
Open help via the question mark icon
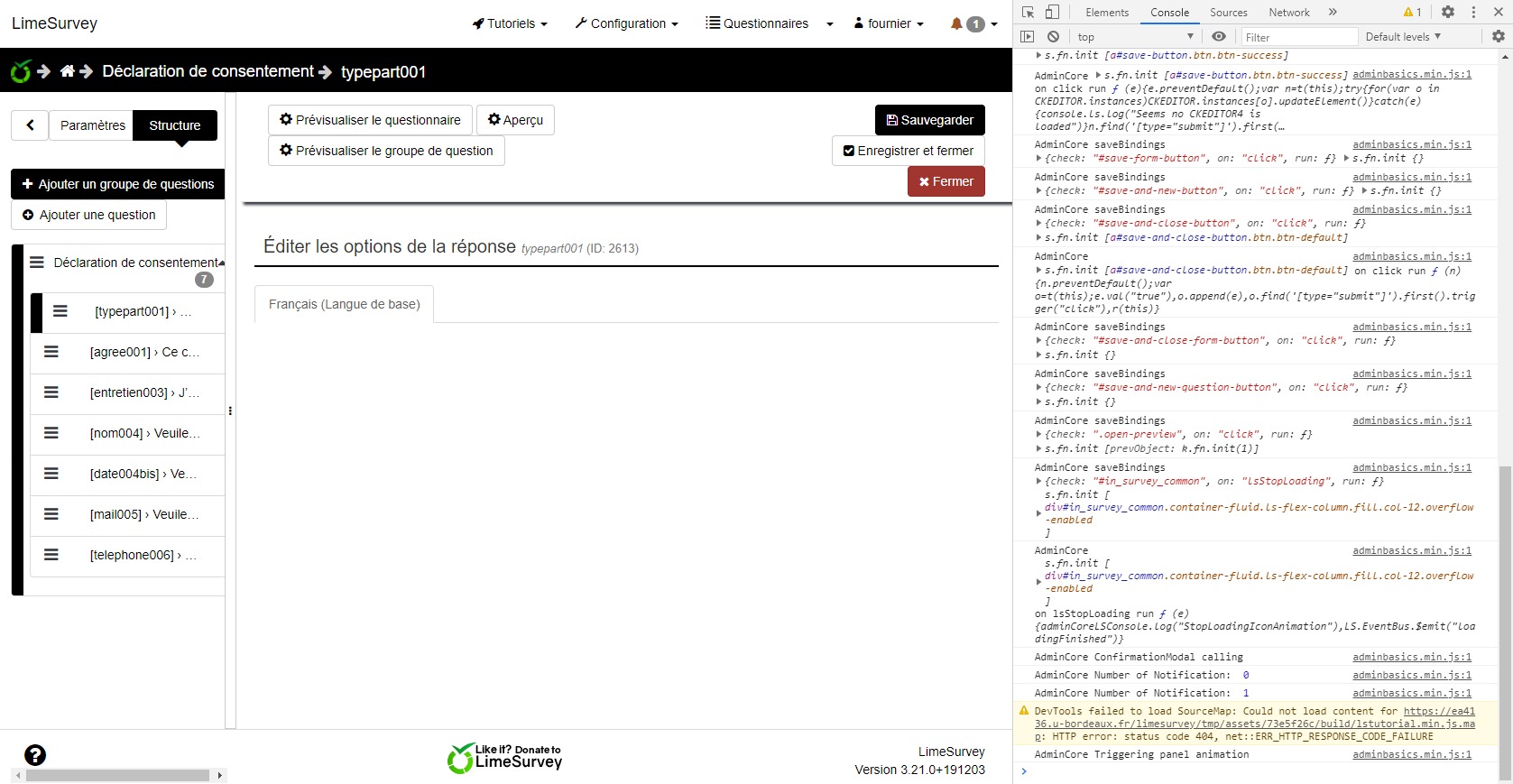(35, 755)
